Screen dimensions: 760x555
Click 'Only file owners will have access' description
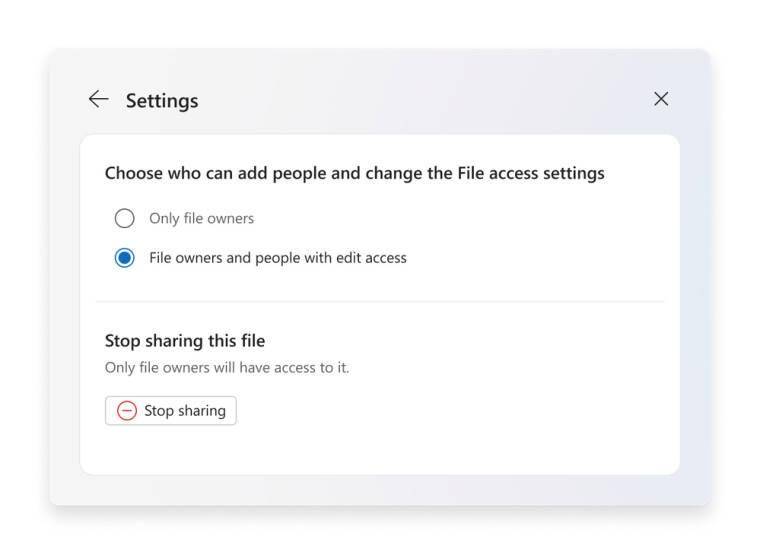(227, 367)
